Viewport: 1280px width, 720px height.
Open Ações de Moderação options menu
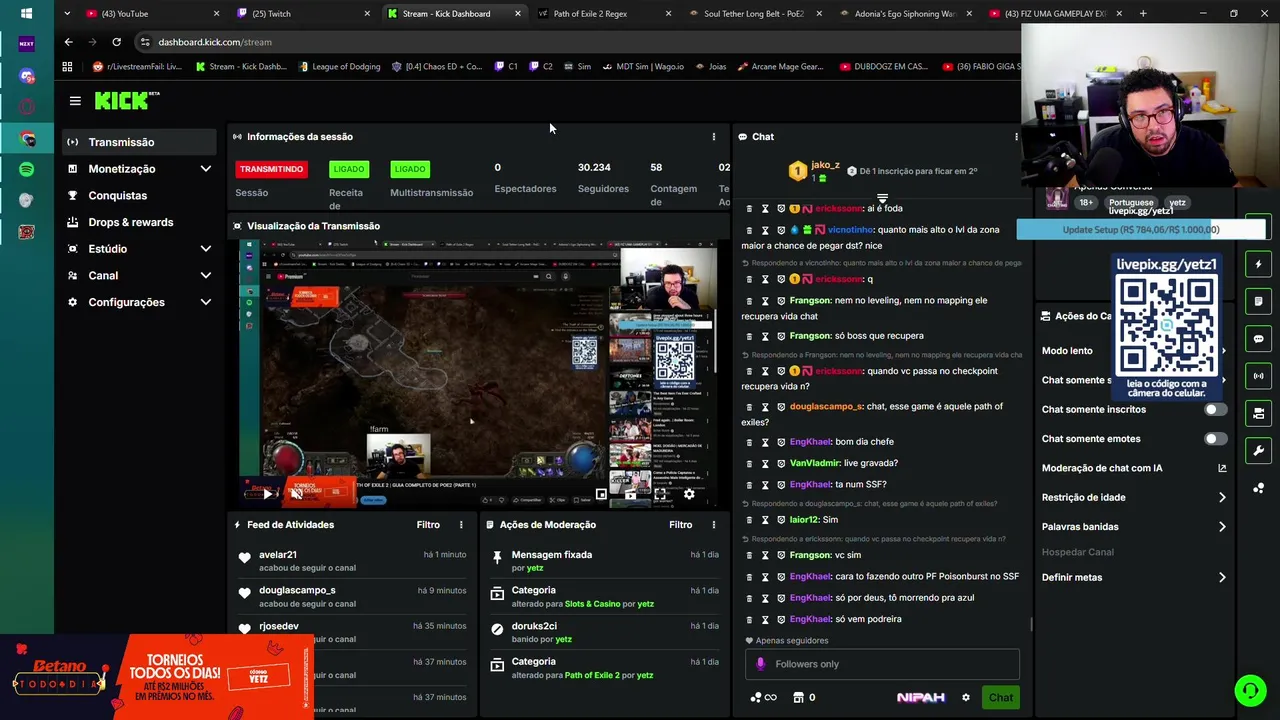click(713, 525)
